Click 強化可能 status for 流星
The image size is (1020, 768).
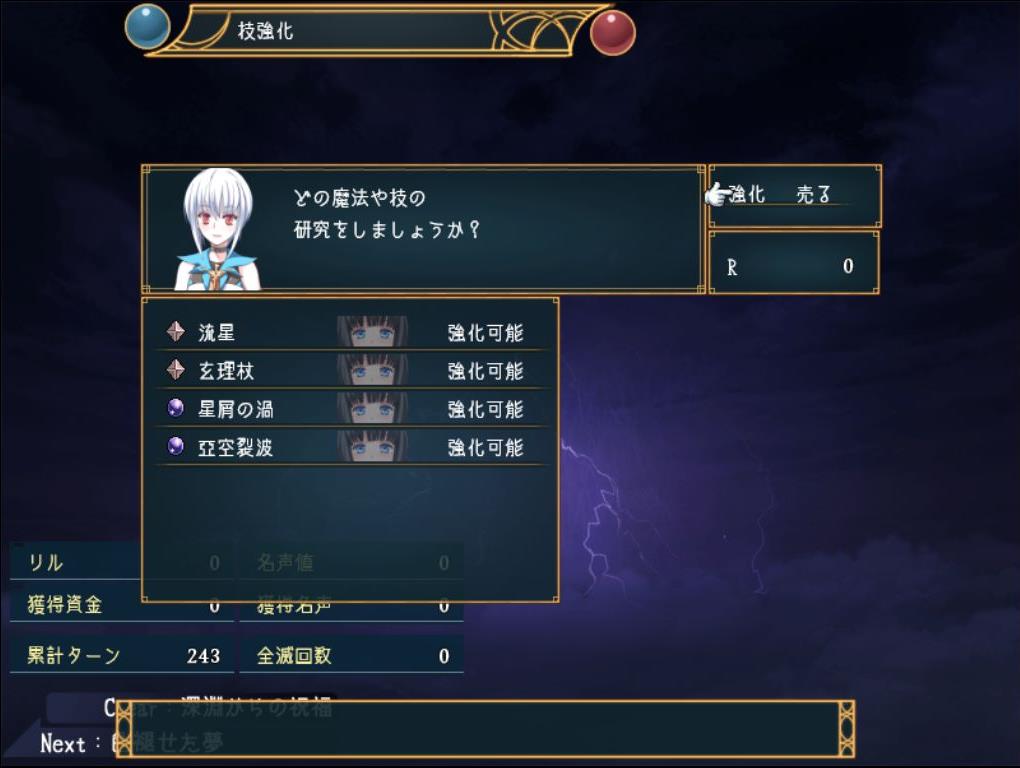pos(485,333)
